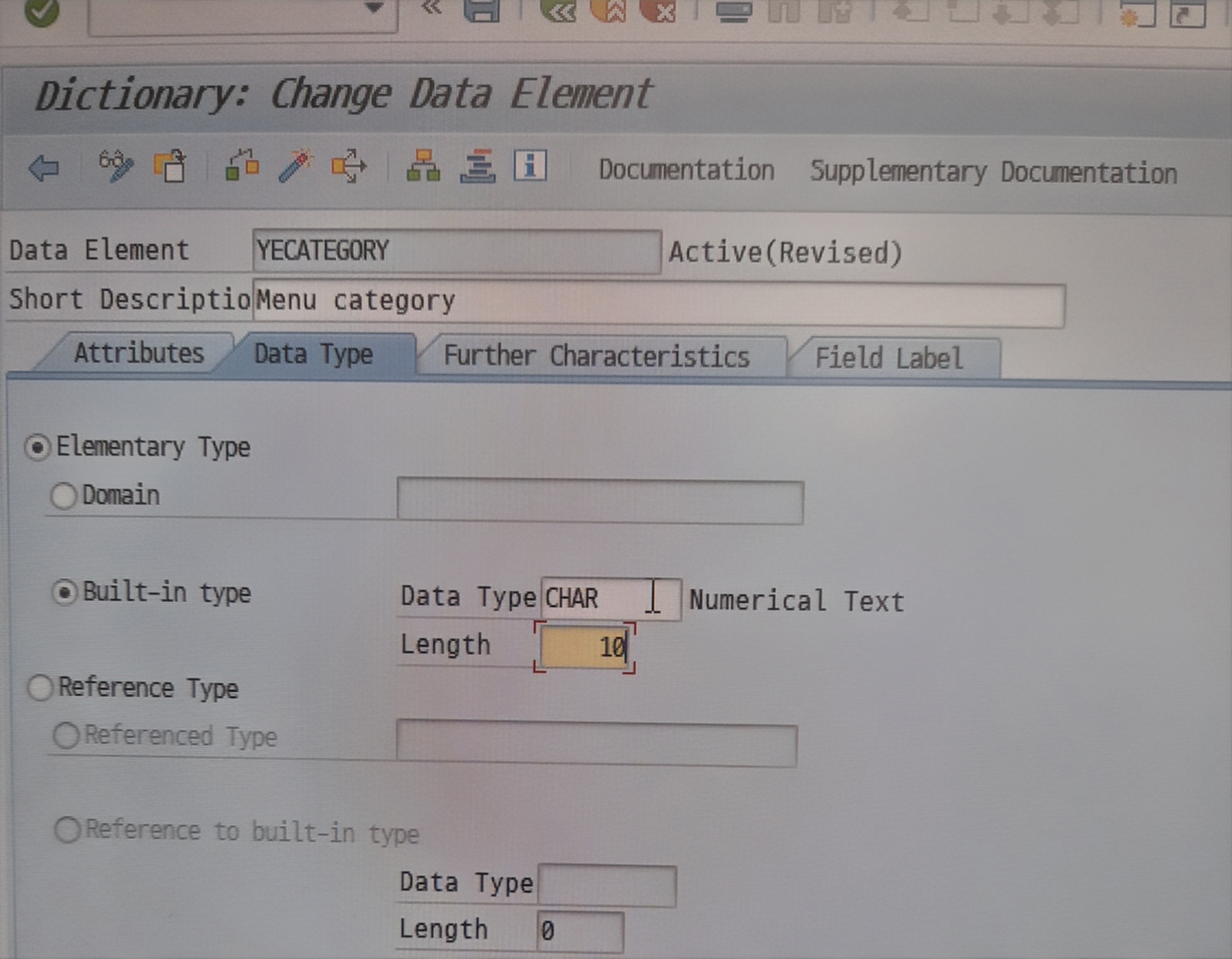Click the stacked-lines navigation icon
Screen dimensions: 1232x959
[x=478, y=166]
